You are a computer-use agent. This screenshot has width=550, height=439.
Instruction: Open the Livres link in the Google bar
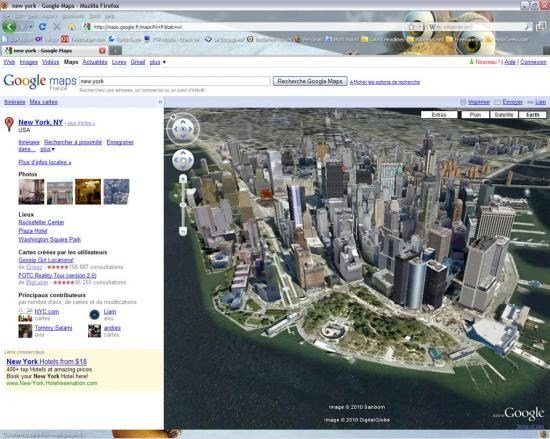[x=119, y=62]
